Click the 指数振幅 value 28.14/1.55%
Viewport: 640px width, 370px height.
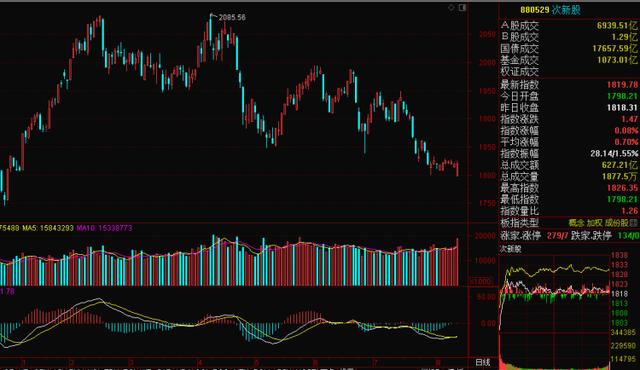pyautogui.click(x=614, y=153)
